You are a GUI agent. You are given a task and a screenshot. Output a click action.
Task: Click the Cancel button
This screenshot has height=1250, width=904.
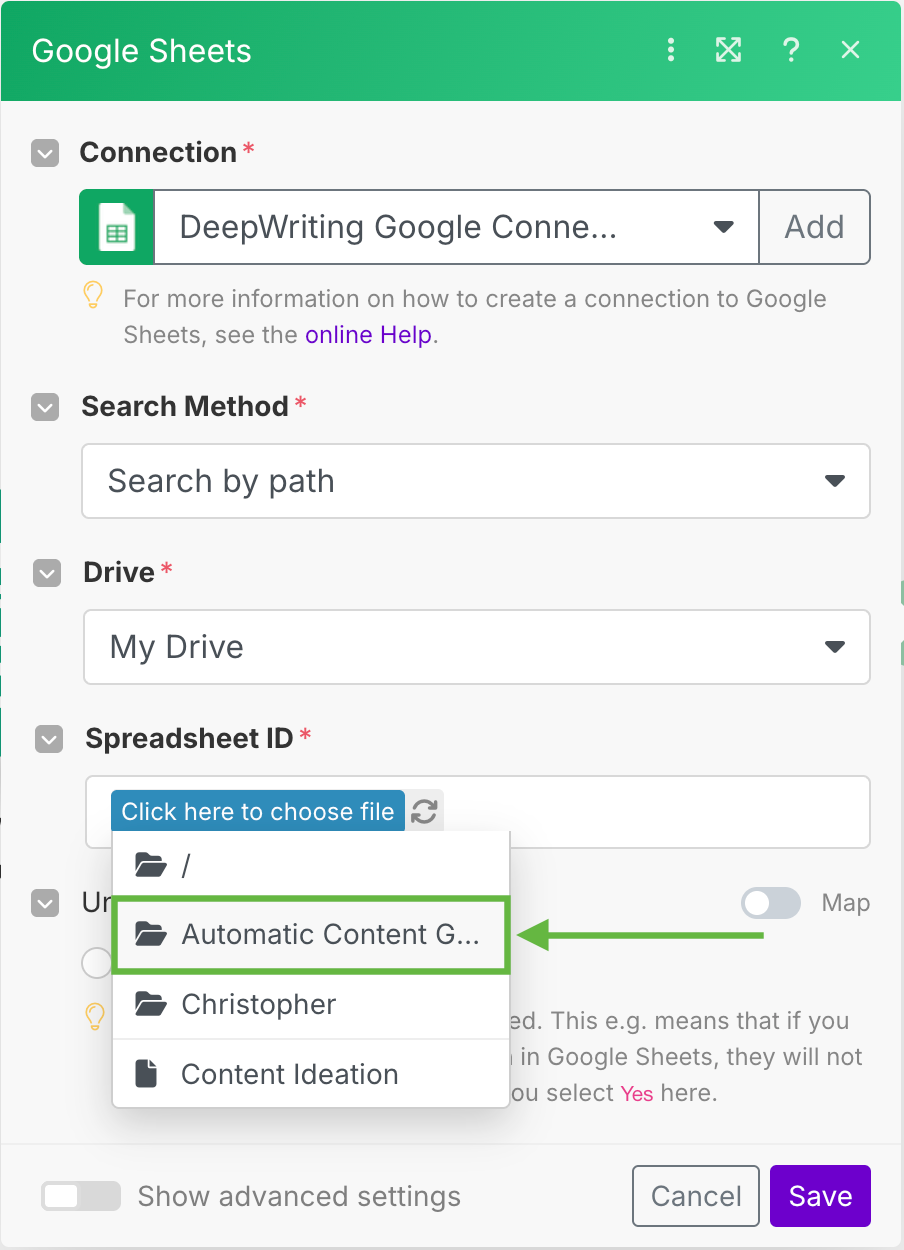click(696, 1196)
